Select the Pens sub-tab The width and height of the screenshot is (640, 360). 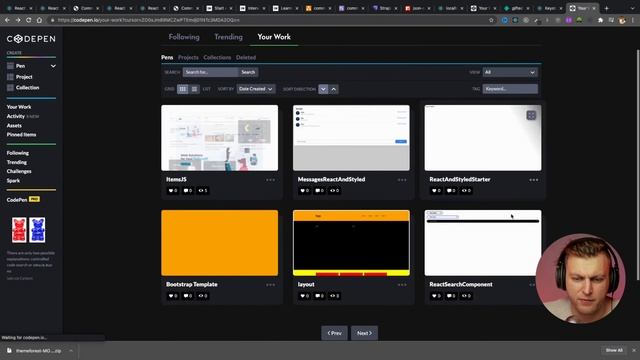[x=167, y=58]
